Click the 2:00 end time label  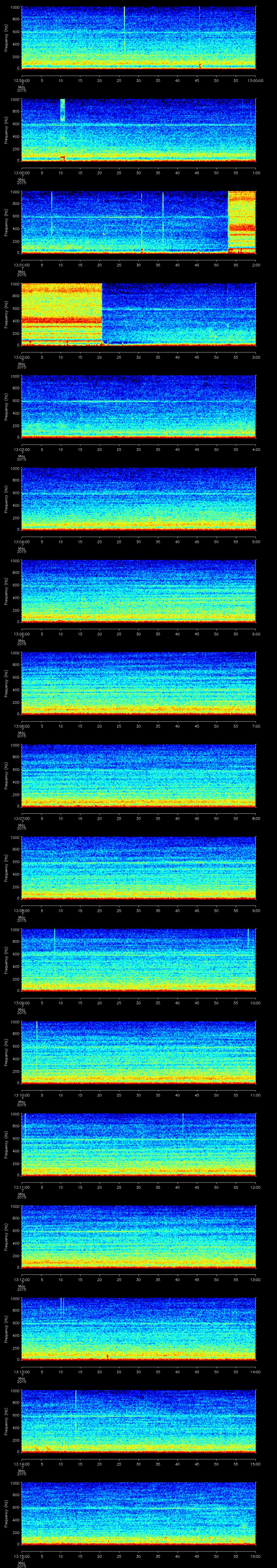pos(256,264)
